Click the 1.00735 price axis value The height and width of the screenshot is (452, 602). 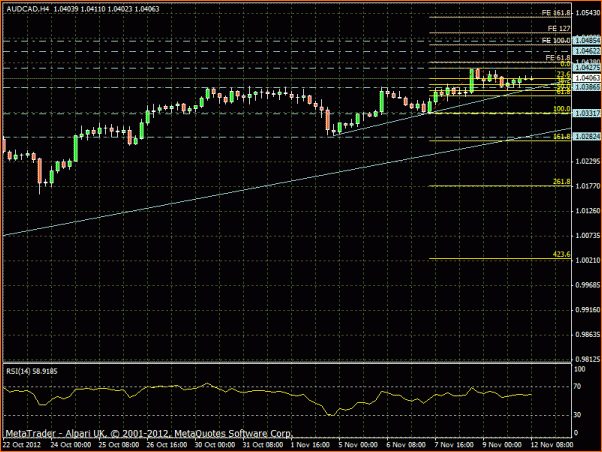click(x=587, y=235)
